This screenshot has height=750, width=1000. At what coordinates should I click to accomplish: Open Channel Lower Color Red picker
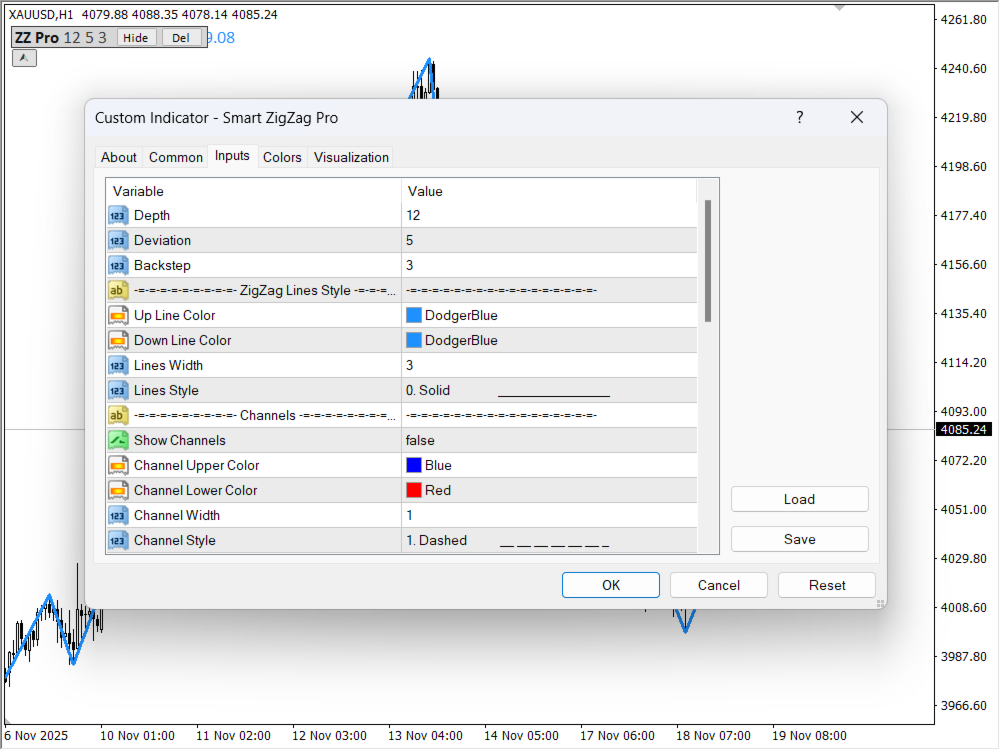pyautogui.click(x=549, y=490)
